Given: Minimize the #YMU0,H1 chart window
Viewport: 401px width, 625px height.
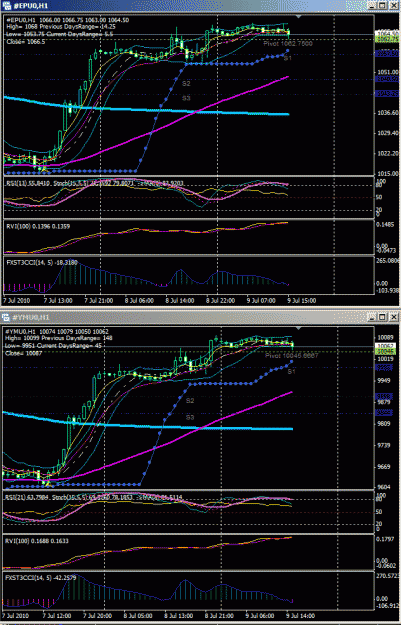Looking at the screenshot, I should coord(372,317).
